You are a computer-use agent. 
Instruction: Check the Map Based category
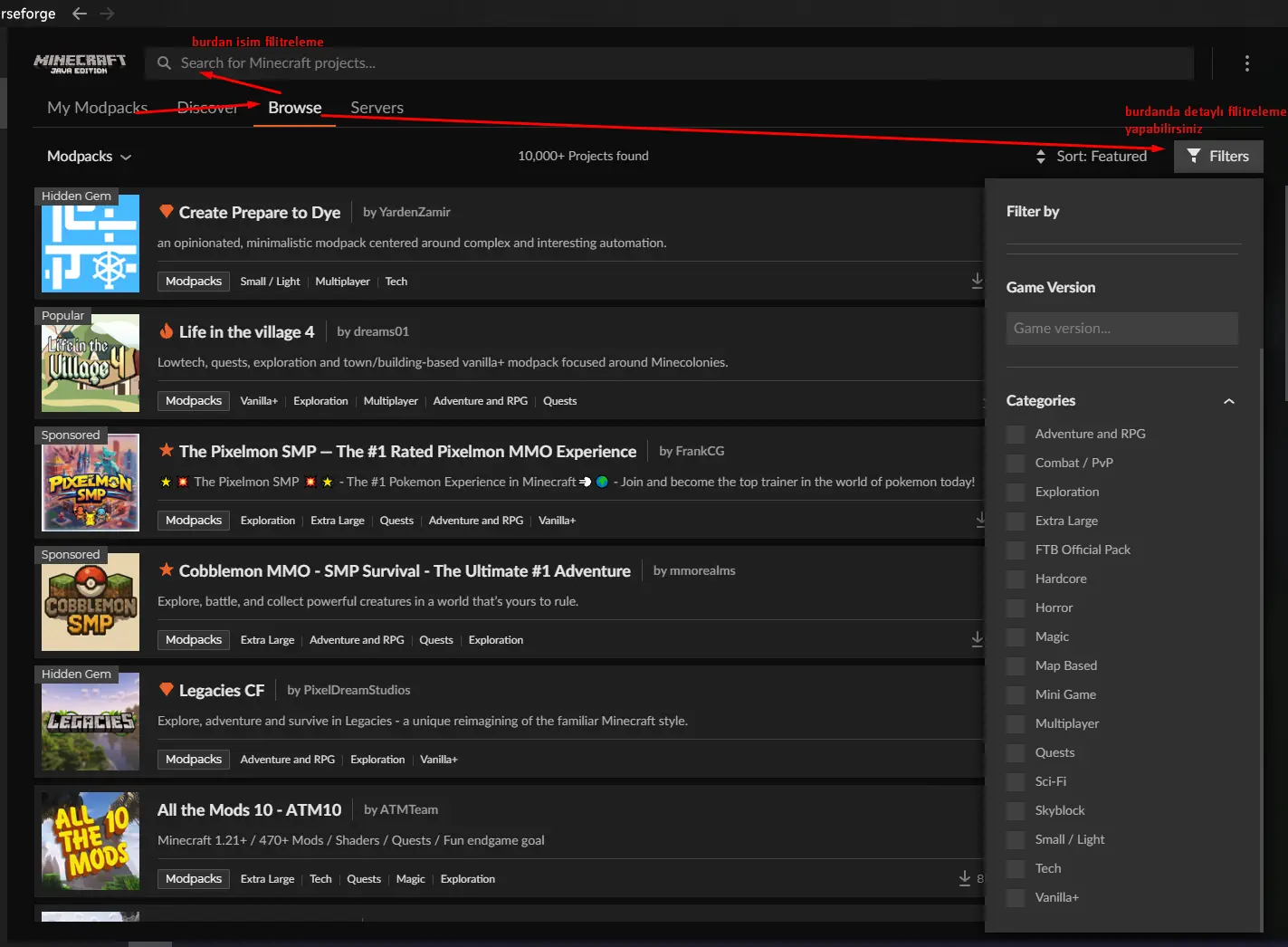coord(1016,666)
